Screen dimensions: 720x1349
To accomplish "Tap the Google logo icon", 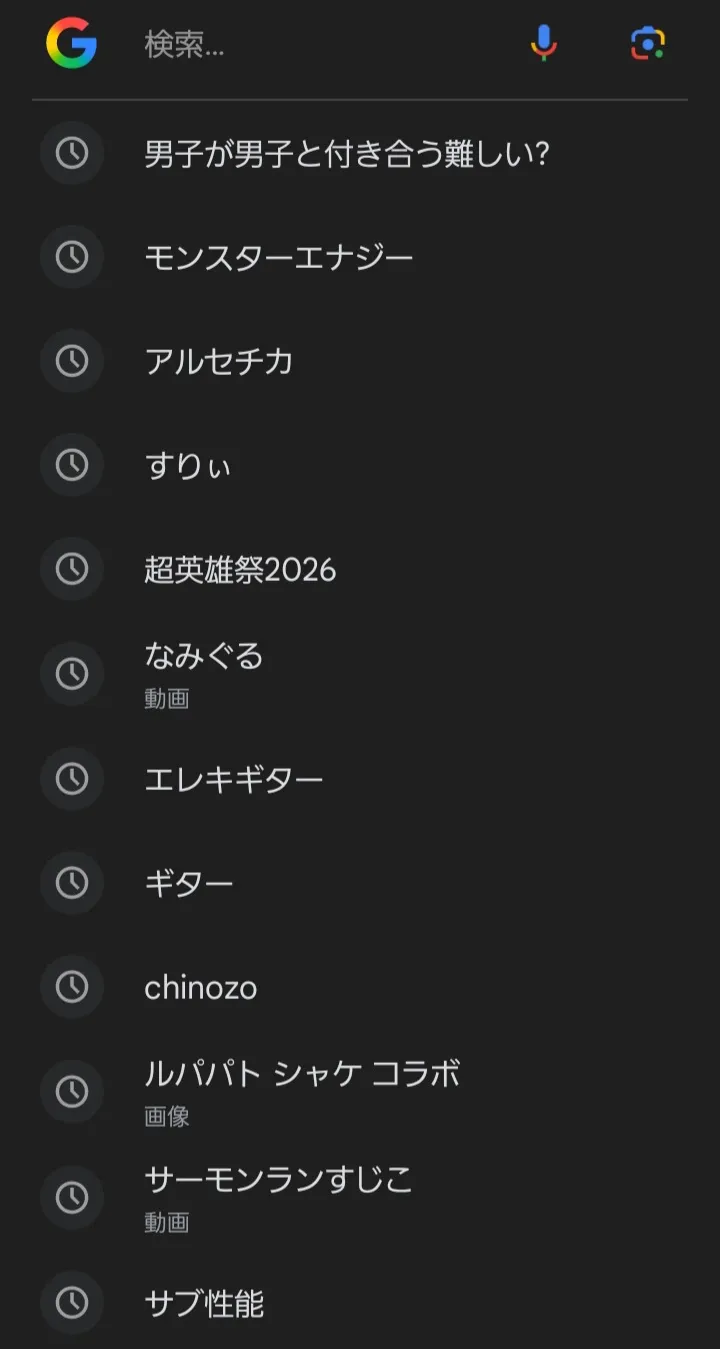I will tap(71, 44).
